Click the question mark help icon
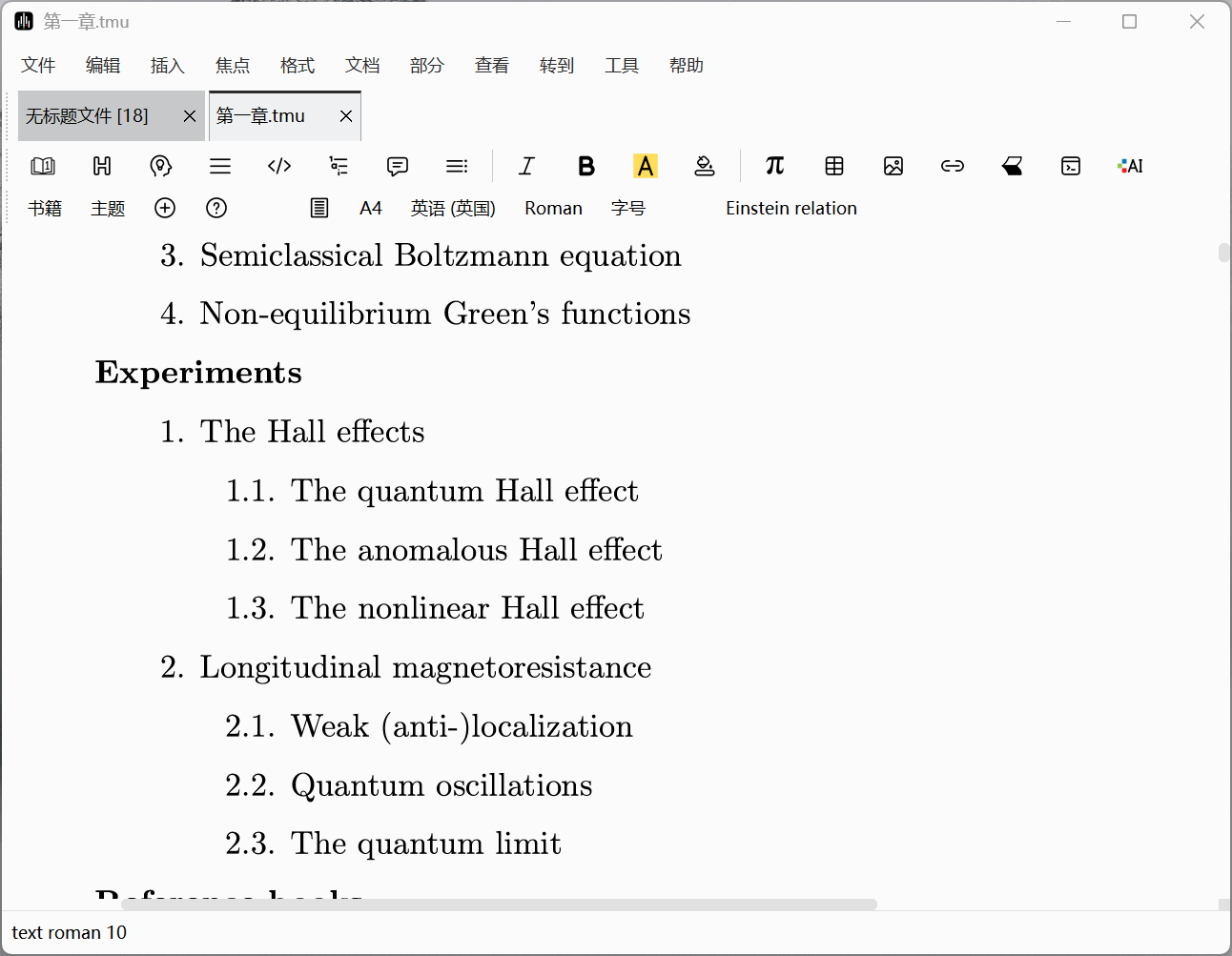Image resolution: width=1232 pixels, height=956 pixels. [216, 208]
